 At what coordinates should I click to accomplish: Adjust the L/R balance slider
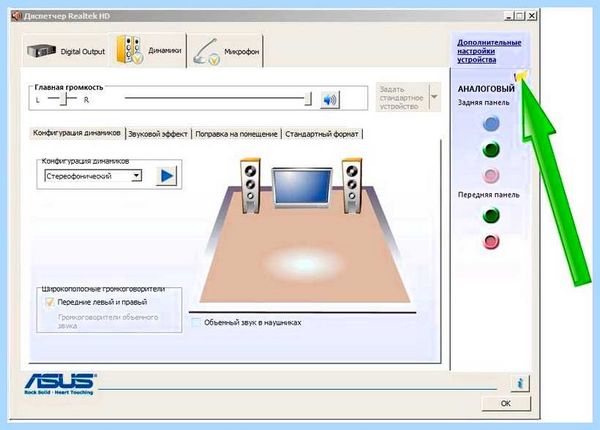(x=64, y=99)
